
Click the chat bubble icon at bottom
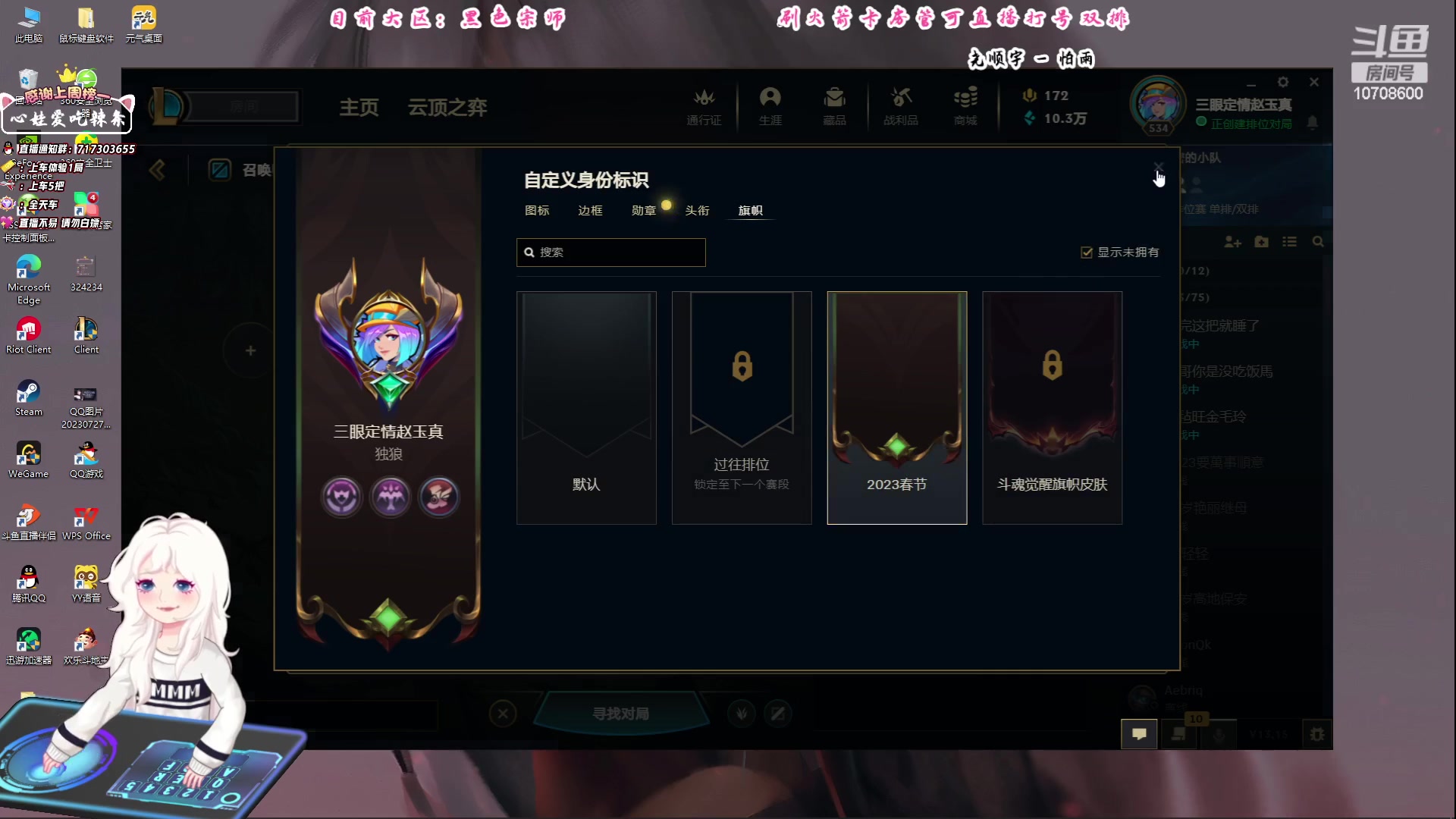click(x=1139, y=733)
